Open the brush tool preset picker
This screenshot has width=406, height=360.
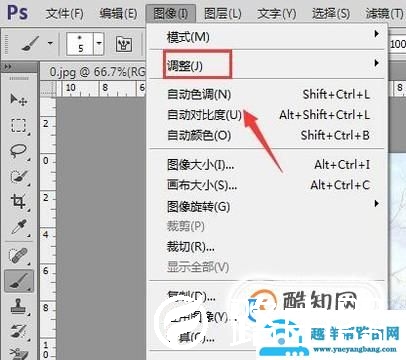[x=31, y=43]
